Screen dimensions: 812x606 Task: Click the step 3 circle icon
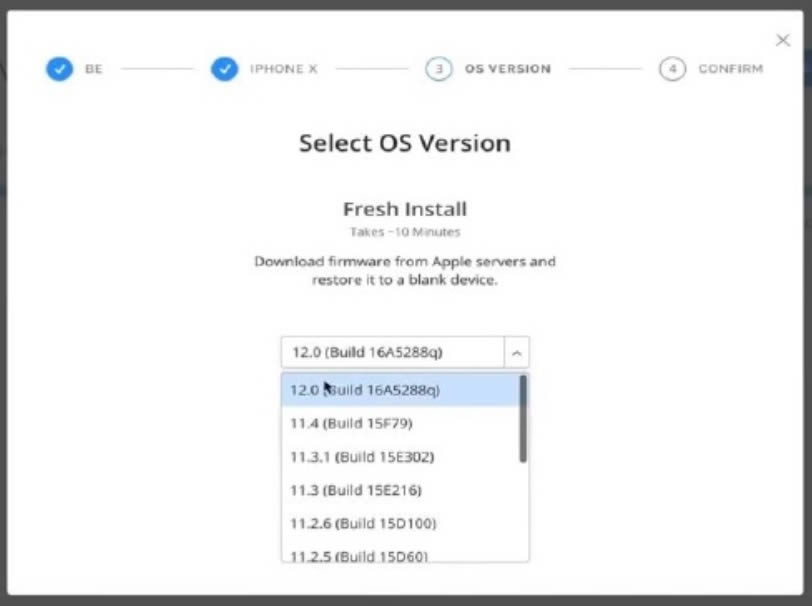pyautogui.click(x=438, y=69)
